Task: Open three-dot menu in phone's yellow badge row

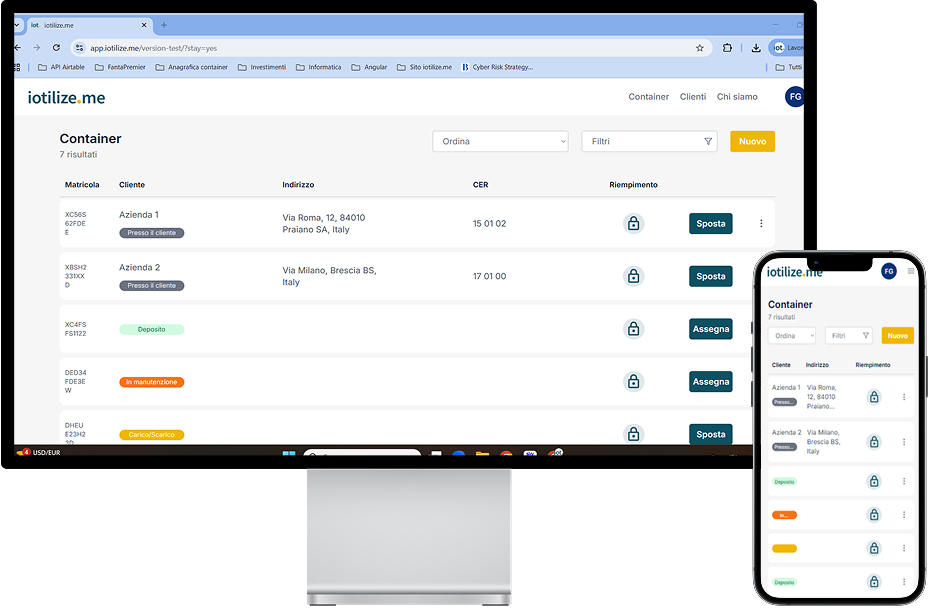Action: coord(904,549)
